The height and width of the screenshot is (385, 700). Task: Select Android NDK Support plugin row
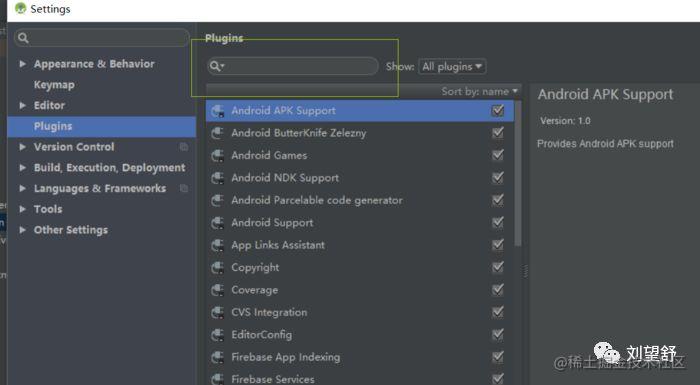click(x=360, y=178)
